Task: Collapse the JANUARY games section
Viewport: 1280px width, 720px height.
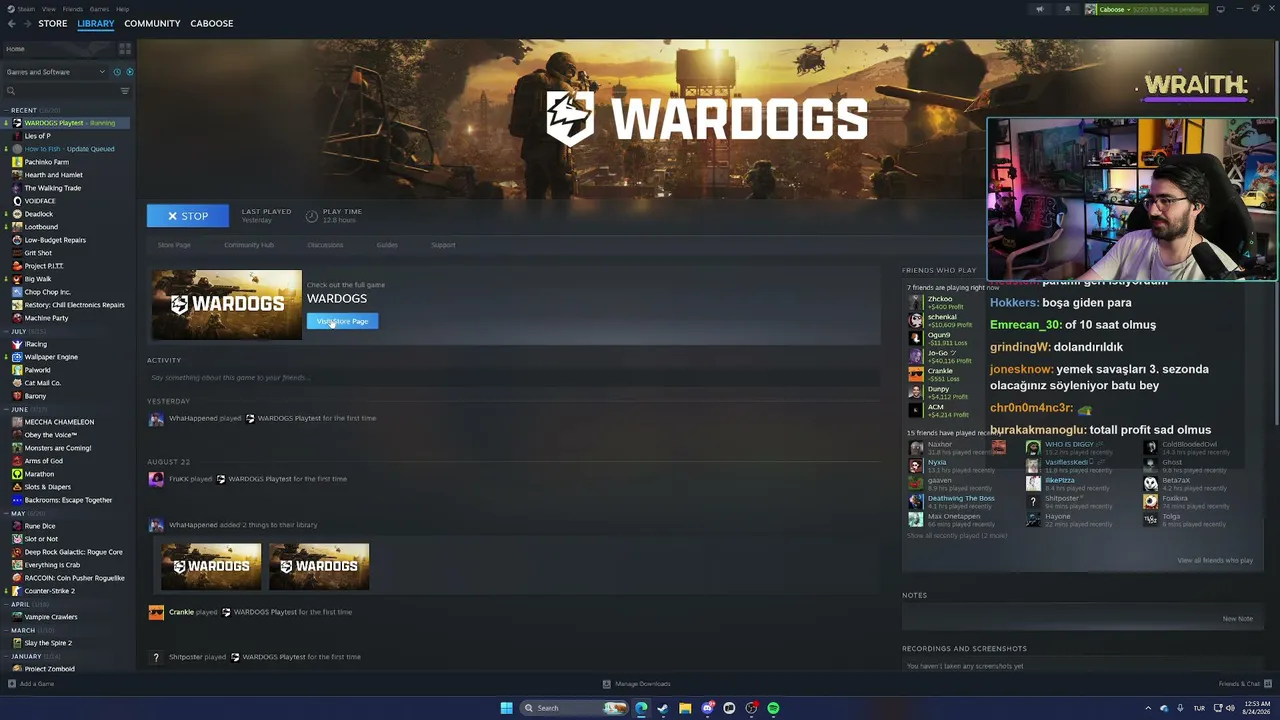Action: coord(7,656)
